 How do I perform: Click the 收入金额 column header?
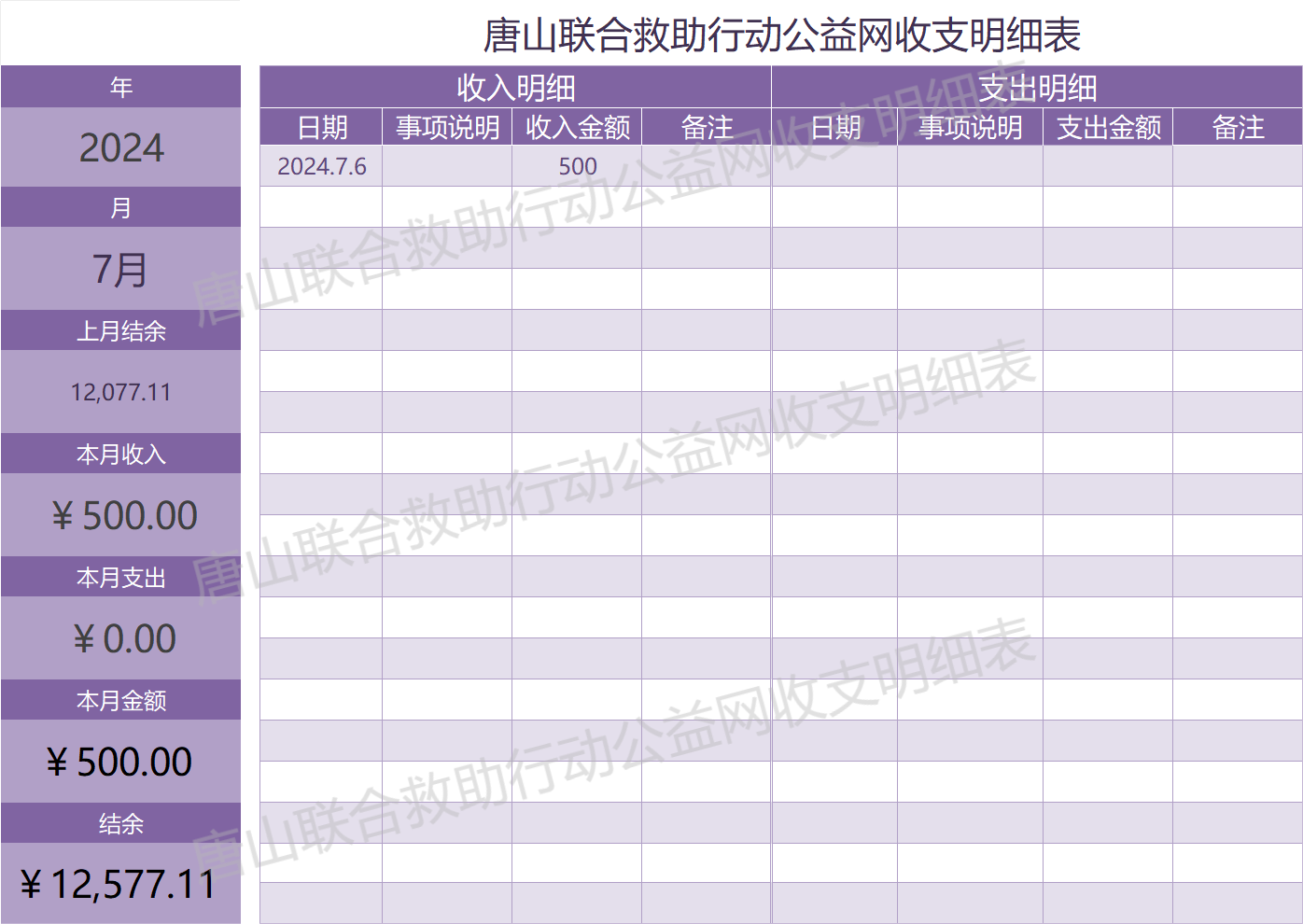click(x=577, y=127)
